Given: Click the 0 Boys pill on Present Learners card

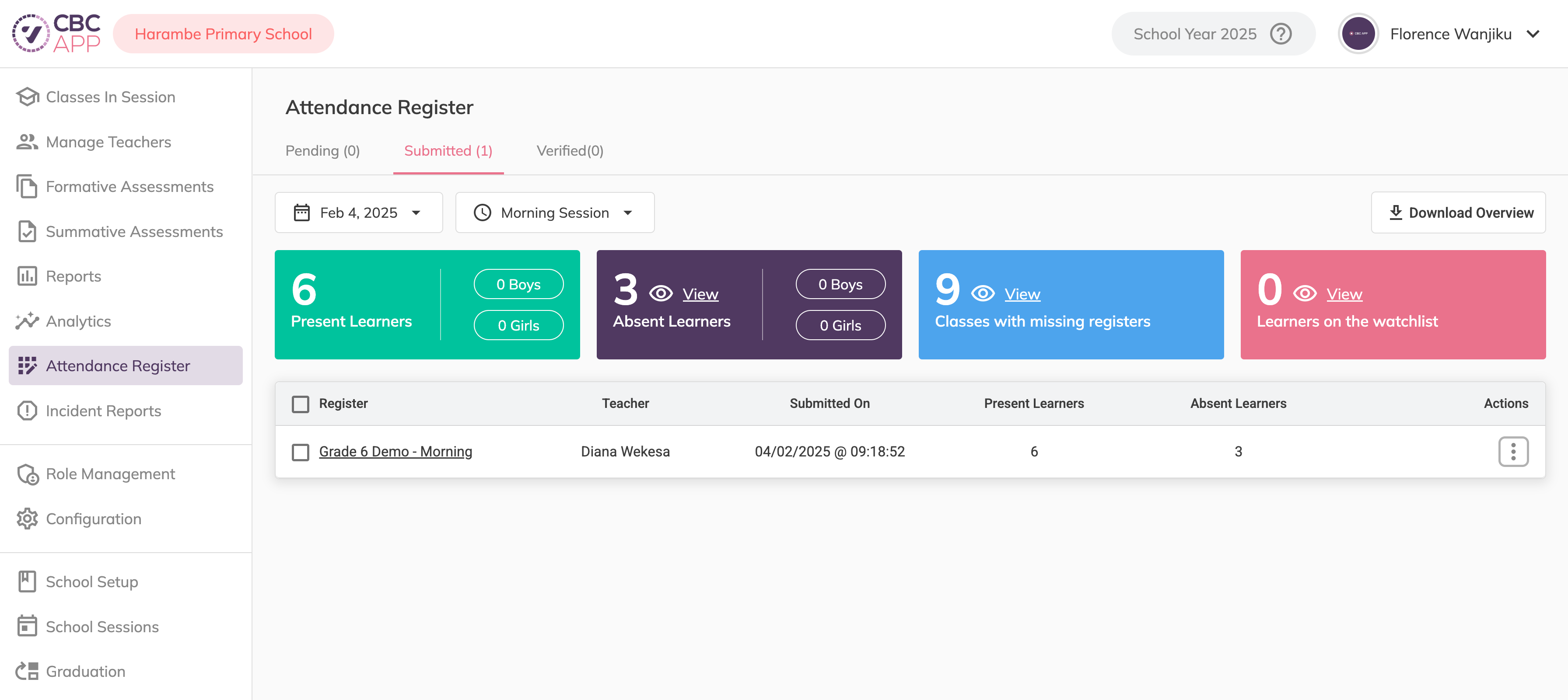Looking at the screenshot, I should 518,284.
